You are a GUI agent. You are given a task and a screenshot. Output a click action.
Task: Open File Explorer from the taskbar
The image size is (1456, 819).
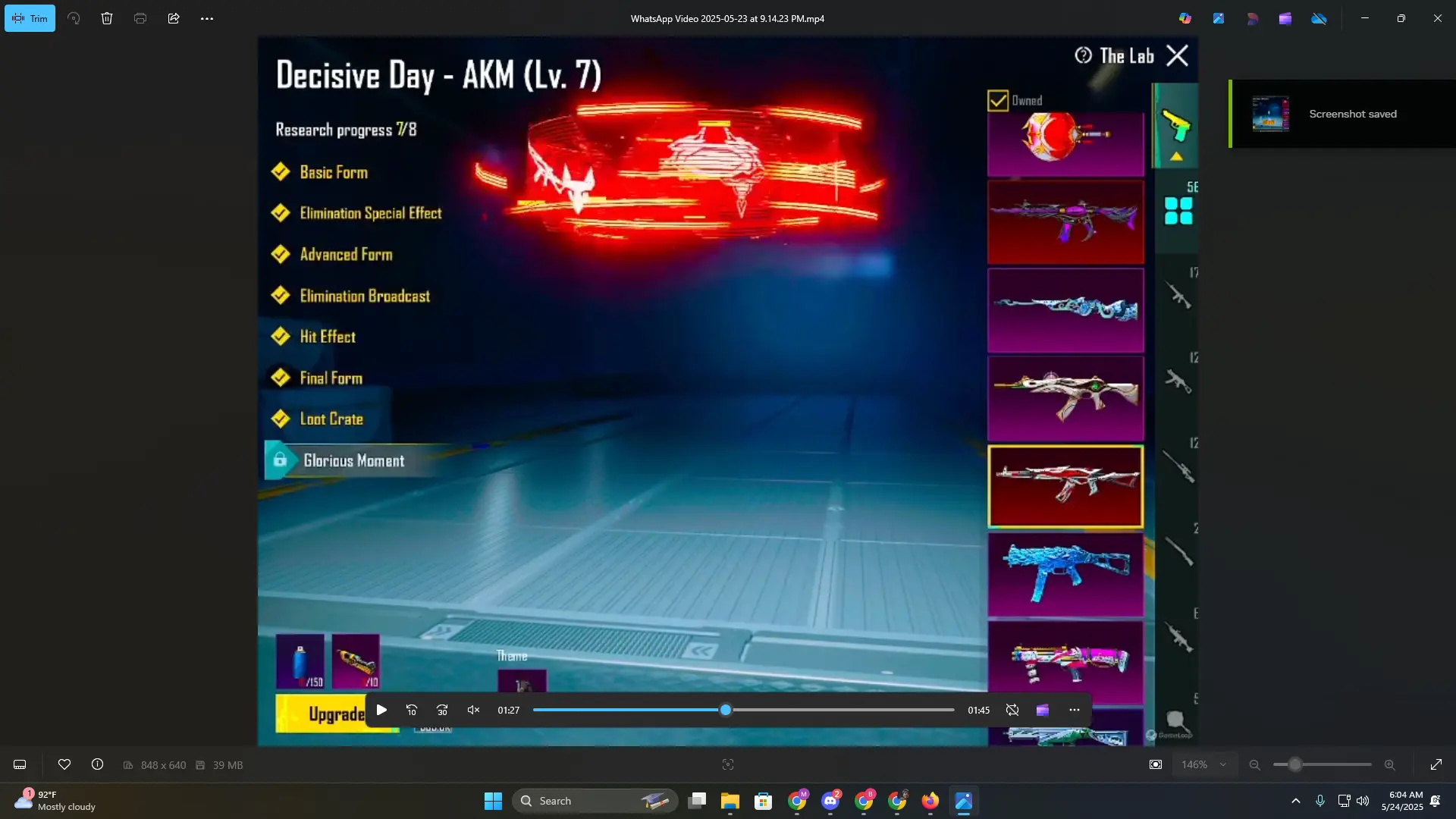tap(730, 801)
